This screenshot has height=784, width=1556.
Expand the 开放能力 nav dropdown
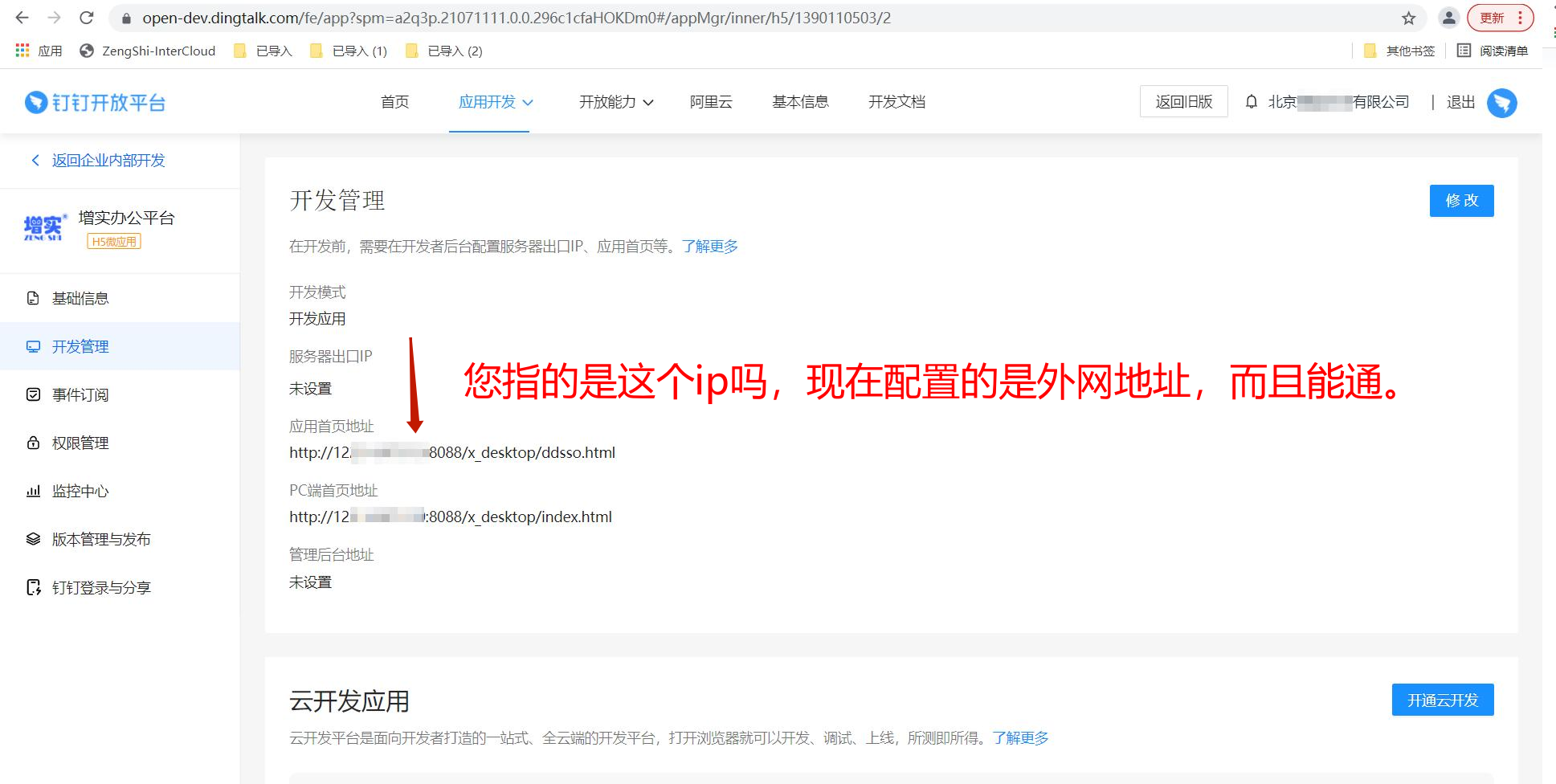615,102
